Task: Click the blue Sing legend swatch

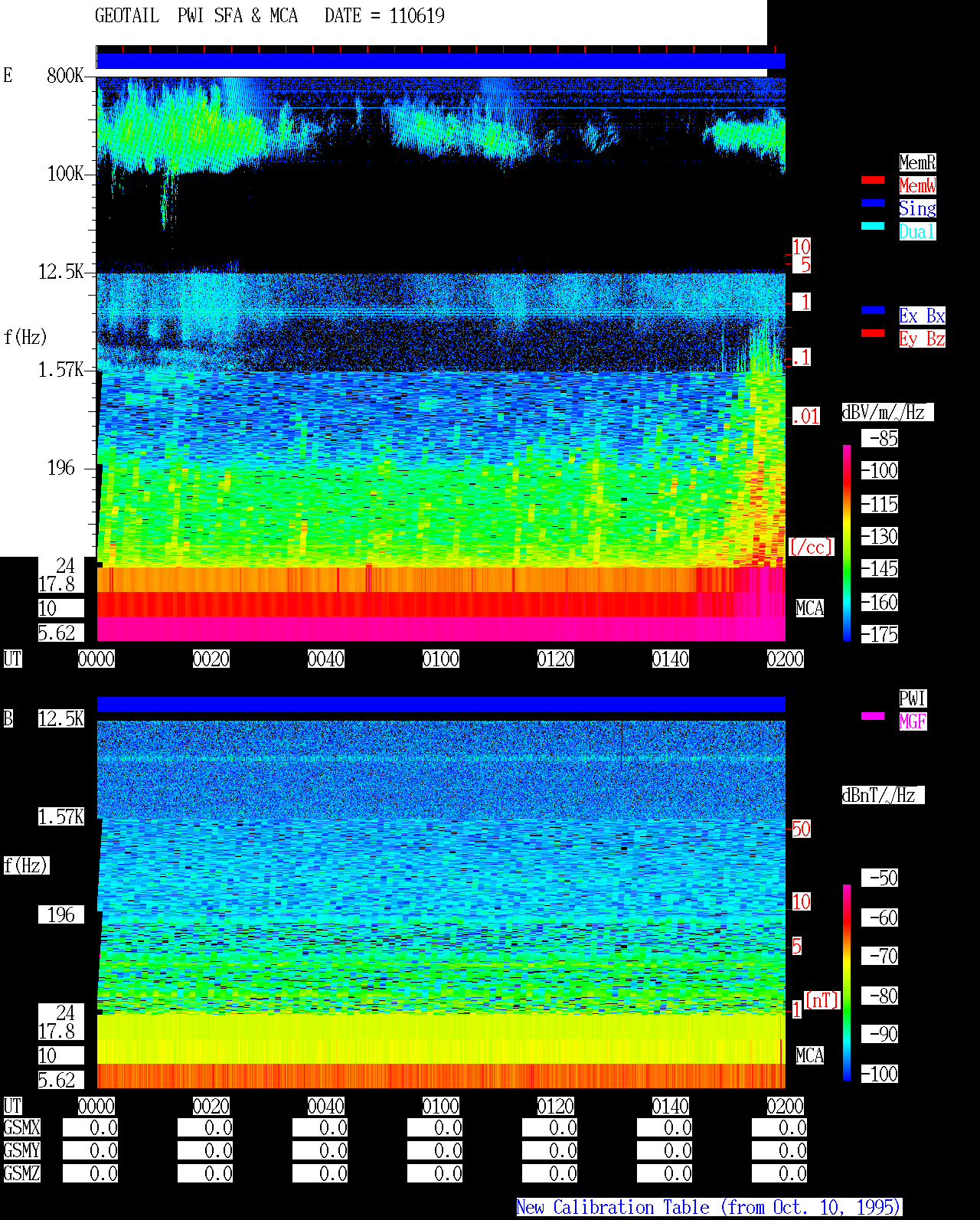Action: [873, 203]
